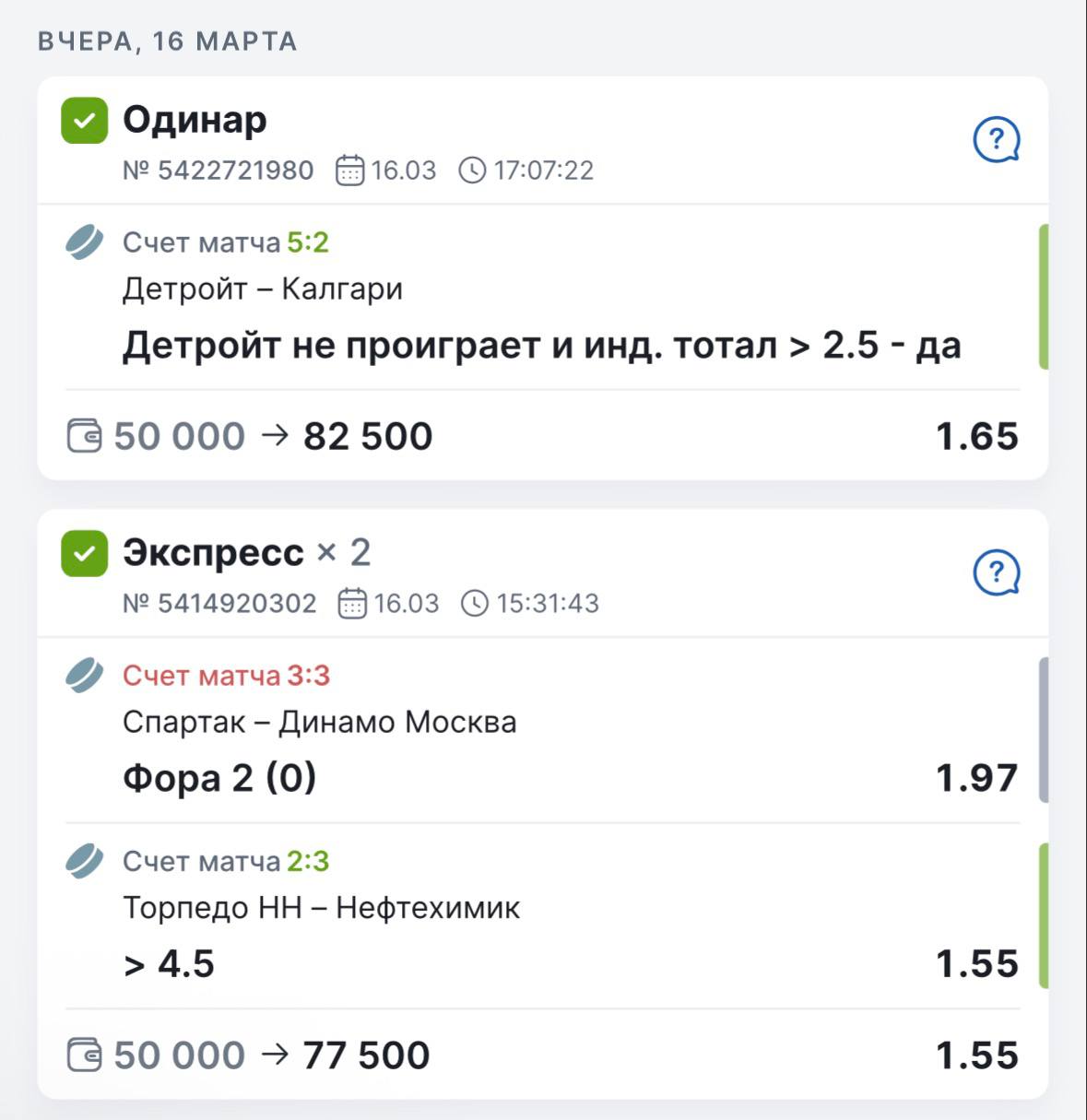Click hockey puck icon for Спартак – Динамо Москва

[84, 676]
